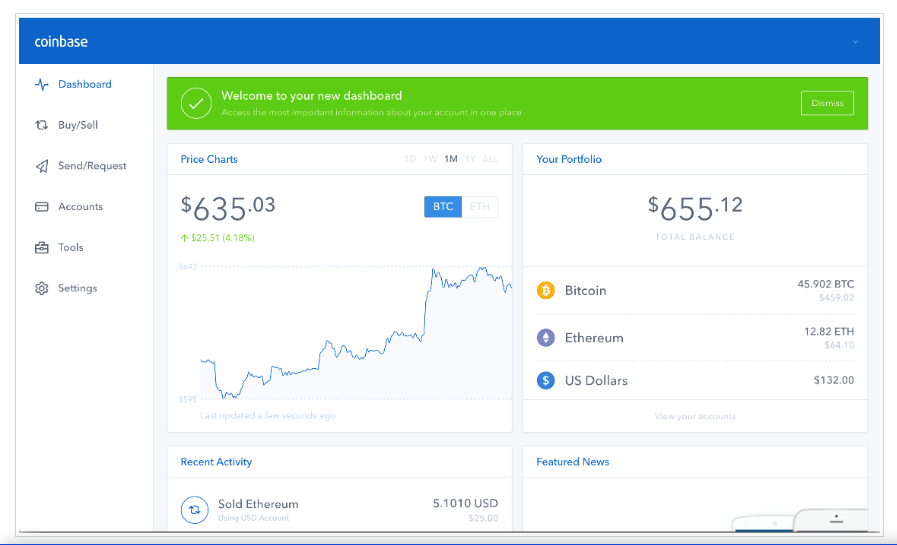Switch price chart to ETH
The width and height of the screenshot is (897, 545).
pyautogui.click(x=480, y=207)
